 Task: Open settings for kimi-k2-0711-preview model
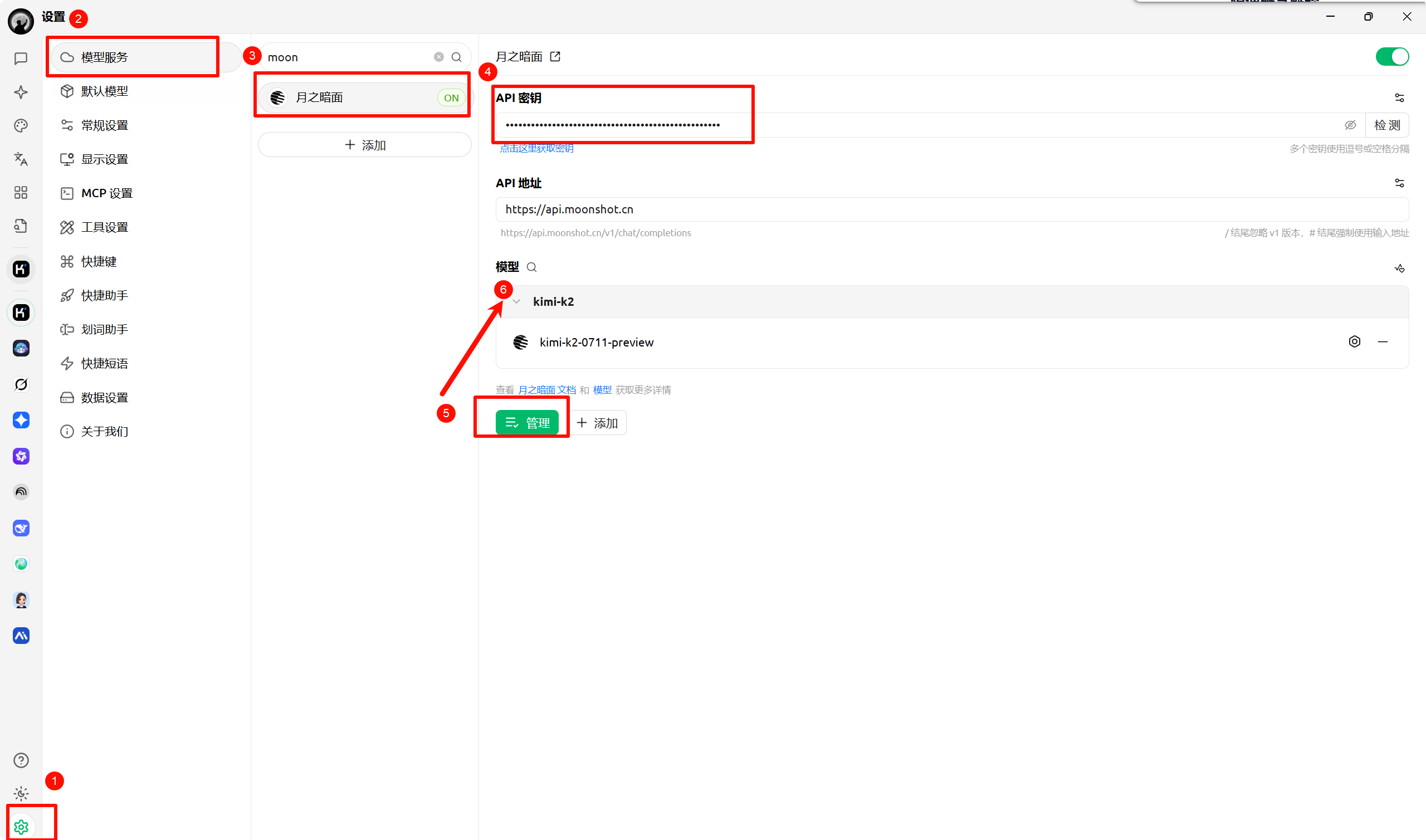point(1354,341)
